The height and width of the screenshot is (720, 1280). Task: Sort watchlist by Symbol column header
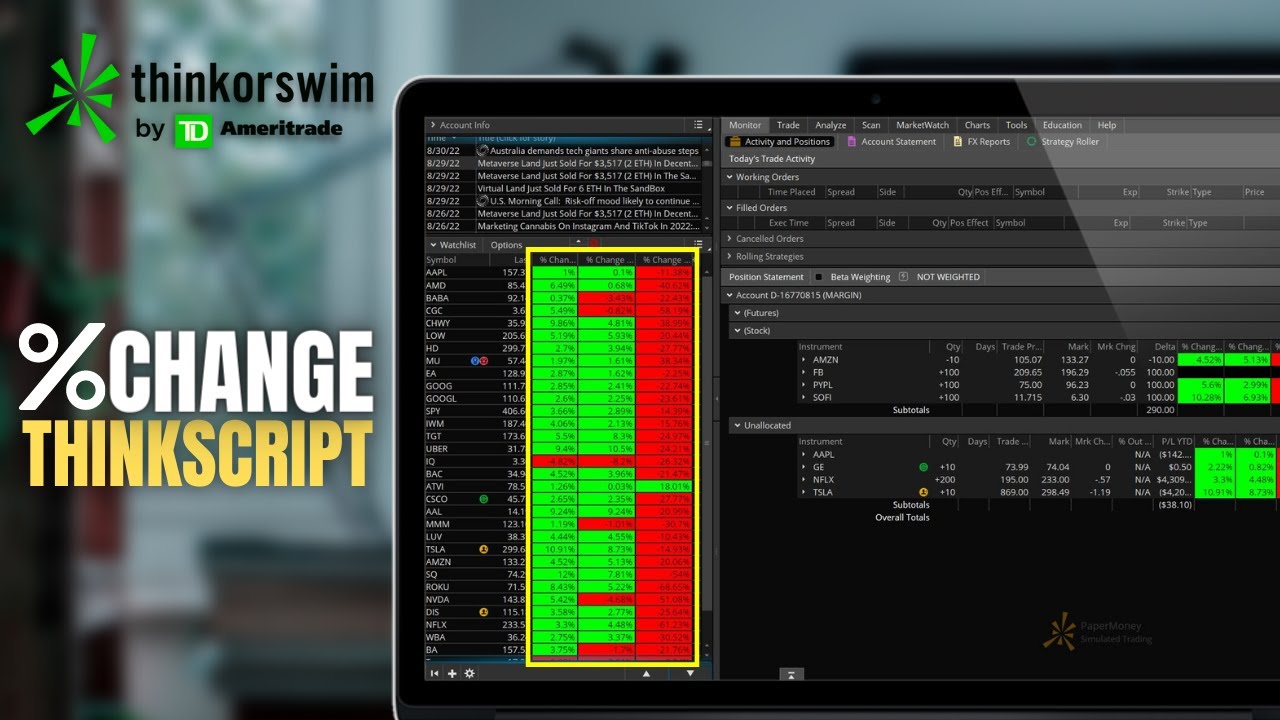[441, 260]
